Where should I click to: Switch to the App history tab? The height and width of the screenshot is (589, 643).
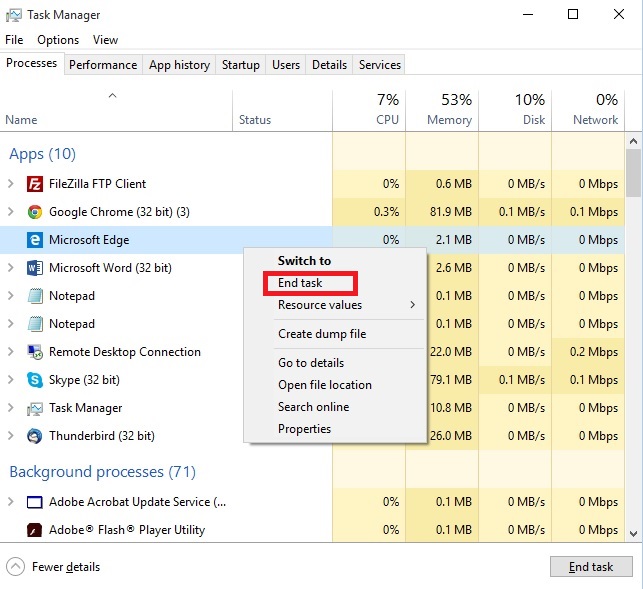click(x=179, y=65)
